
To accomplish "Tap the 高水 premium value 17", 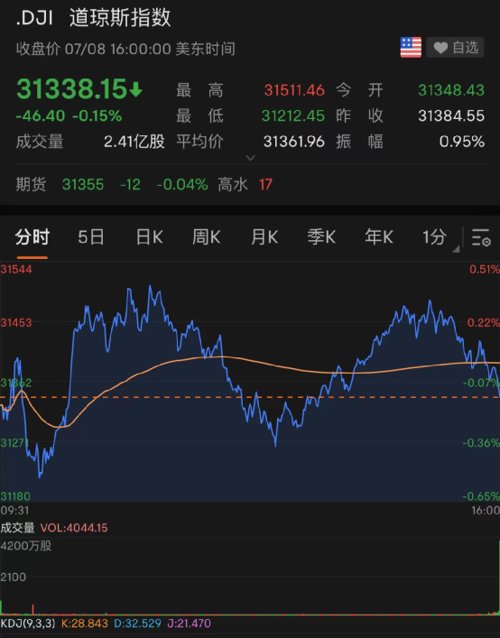I will (265, 185).
